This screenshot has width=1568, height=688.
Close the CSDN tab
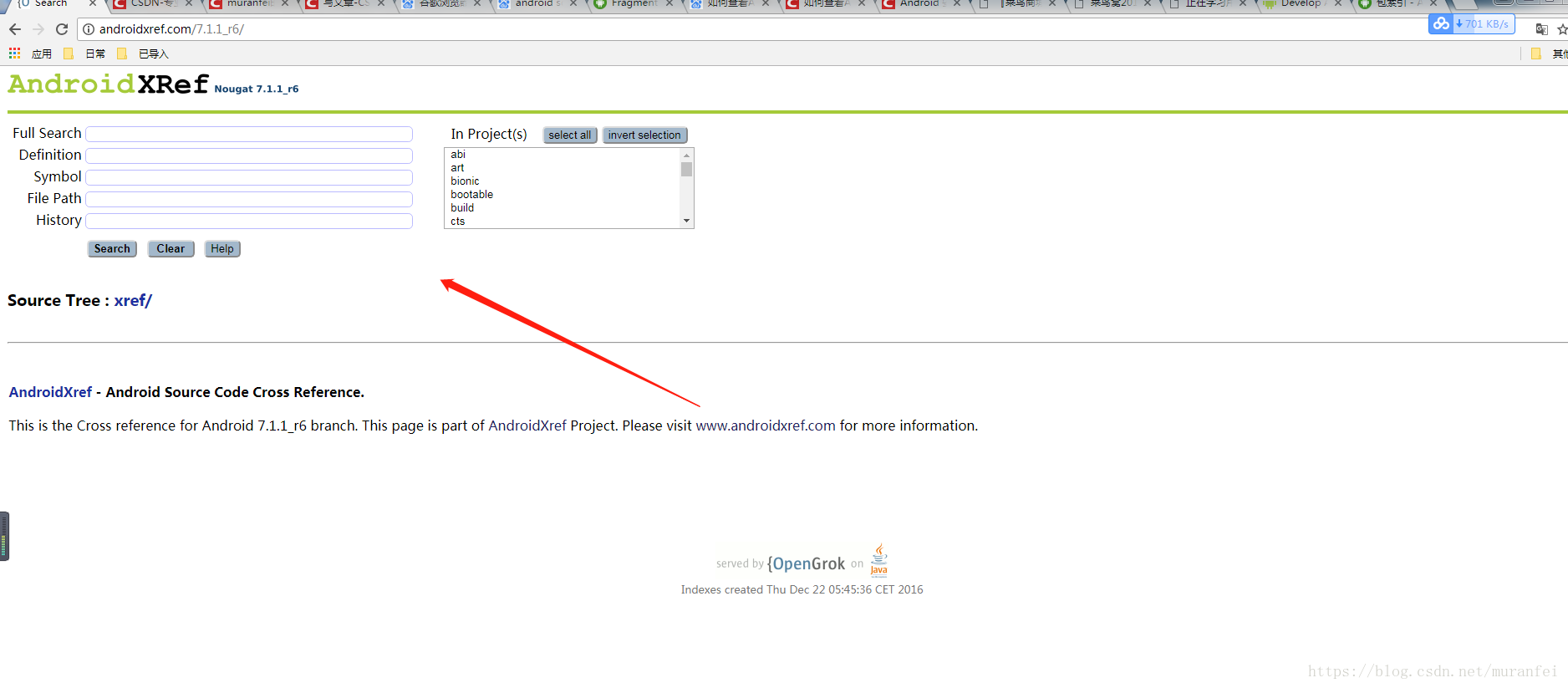point(189,3)
